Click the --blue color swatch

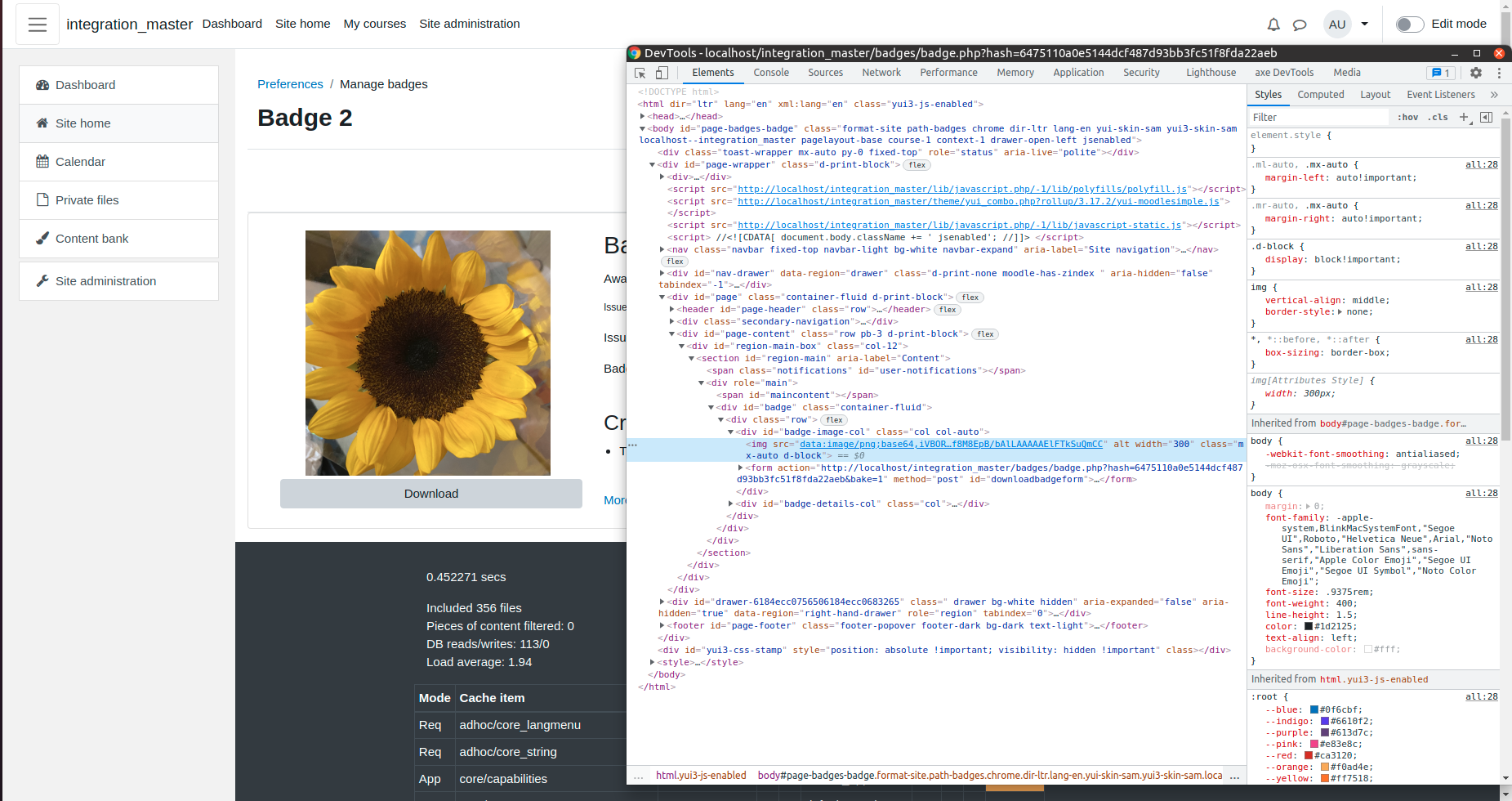pyautogui.click(x=1314, y=710)
